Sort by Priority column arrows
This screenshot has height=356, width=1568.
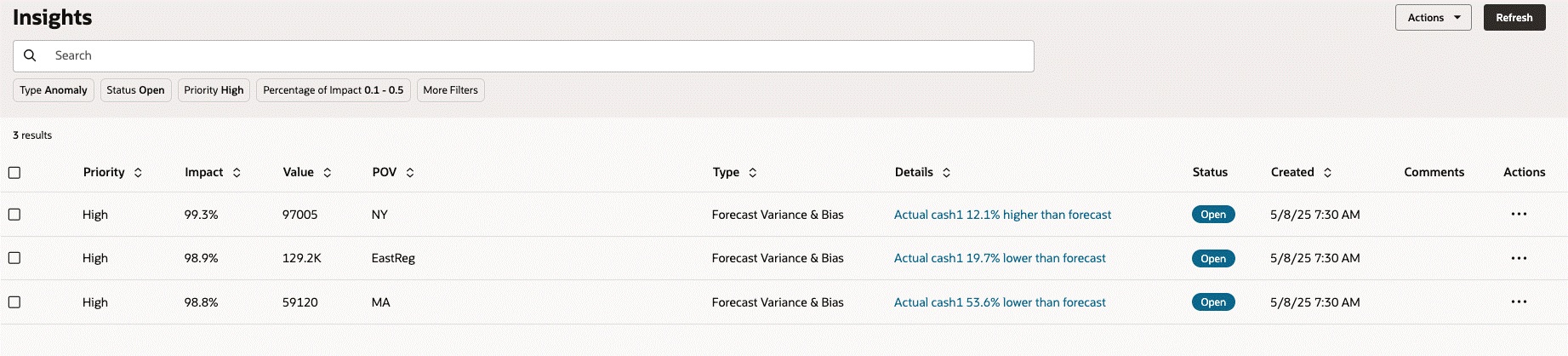[138, 173]
